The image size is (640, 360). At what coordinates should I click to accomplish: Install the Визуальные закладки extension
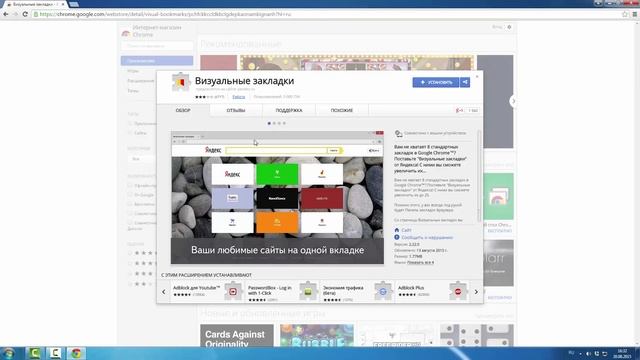(436, 82)
